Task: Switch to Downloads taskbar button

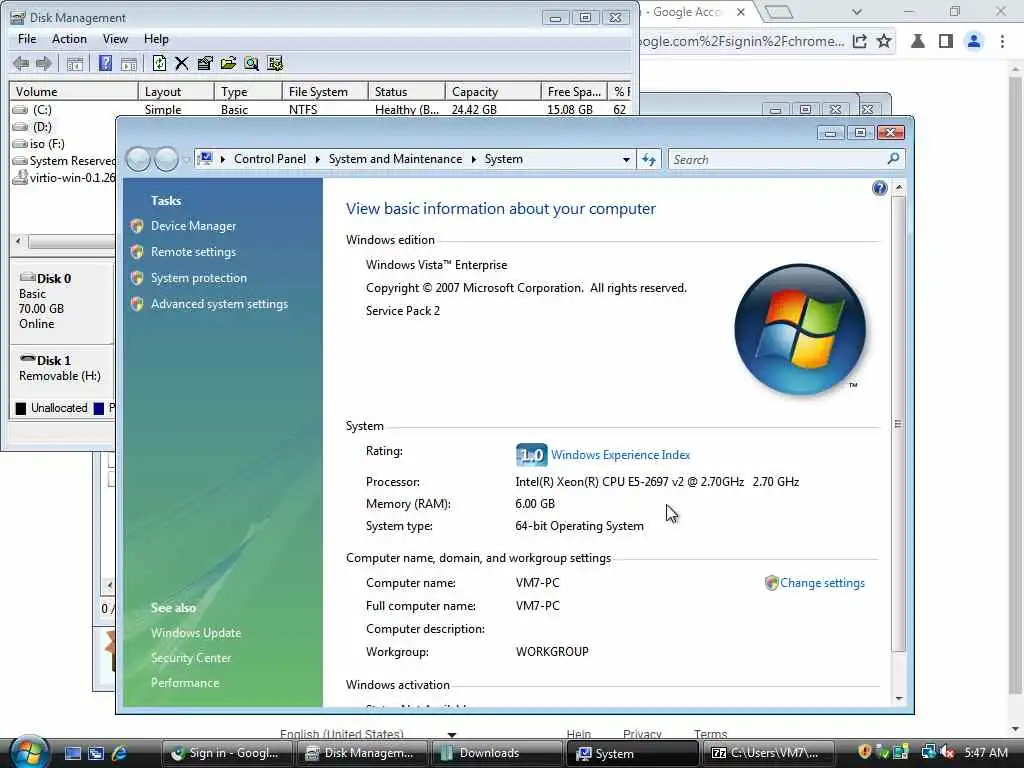Action: (x=496, y=753)
